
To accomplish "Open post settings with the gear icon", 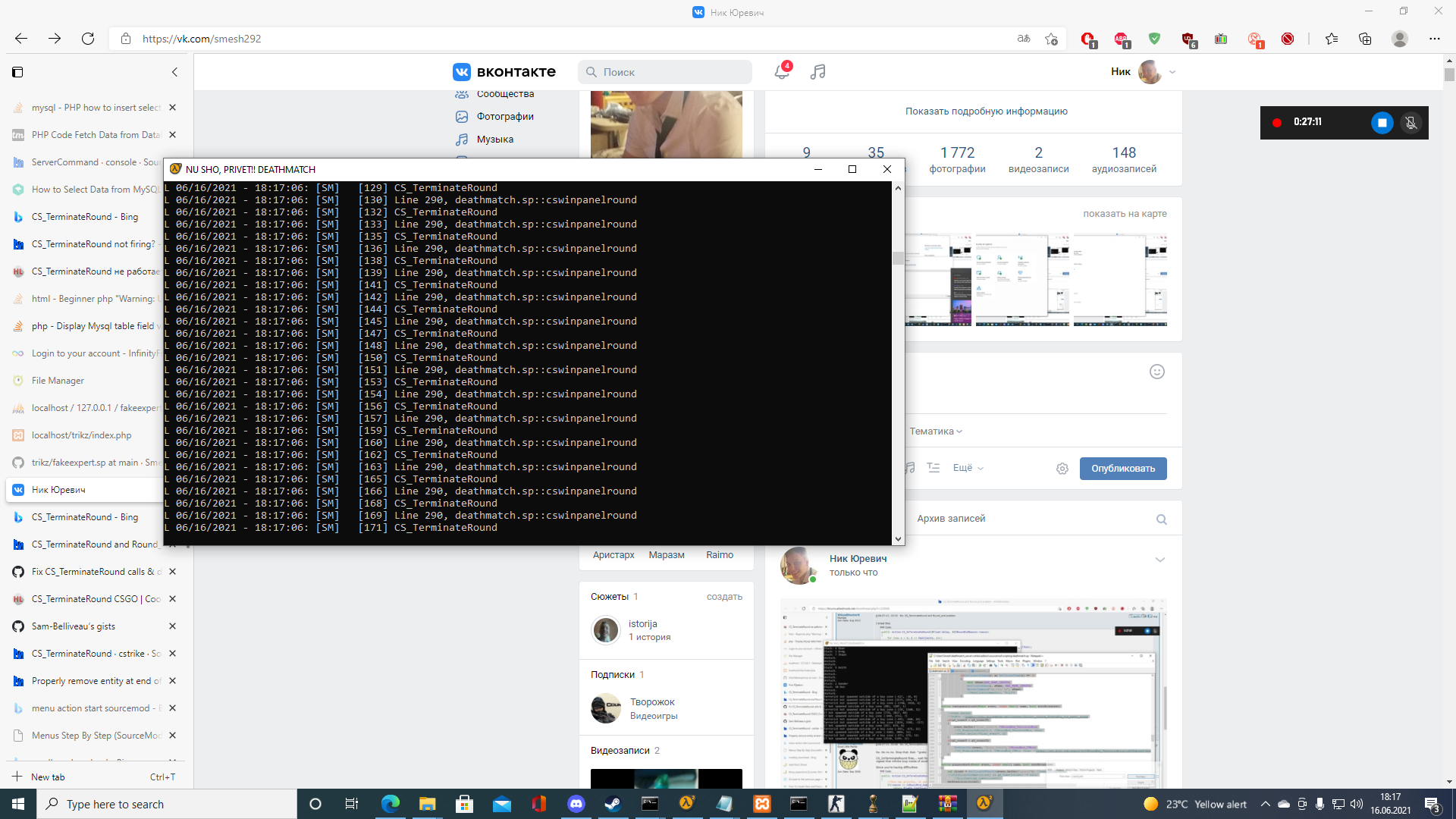I will 1062,469.
